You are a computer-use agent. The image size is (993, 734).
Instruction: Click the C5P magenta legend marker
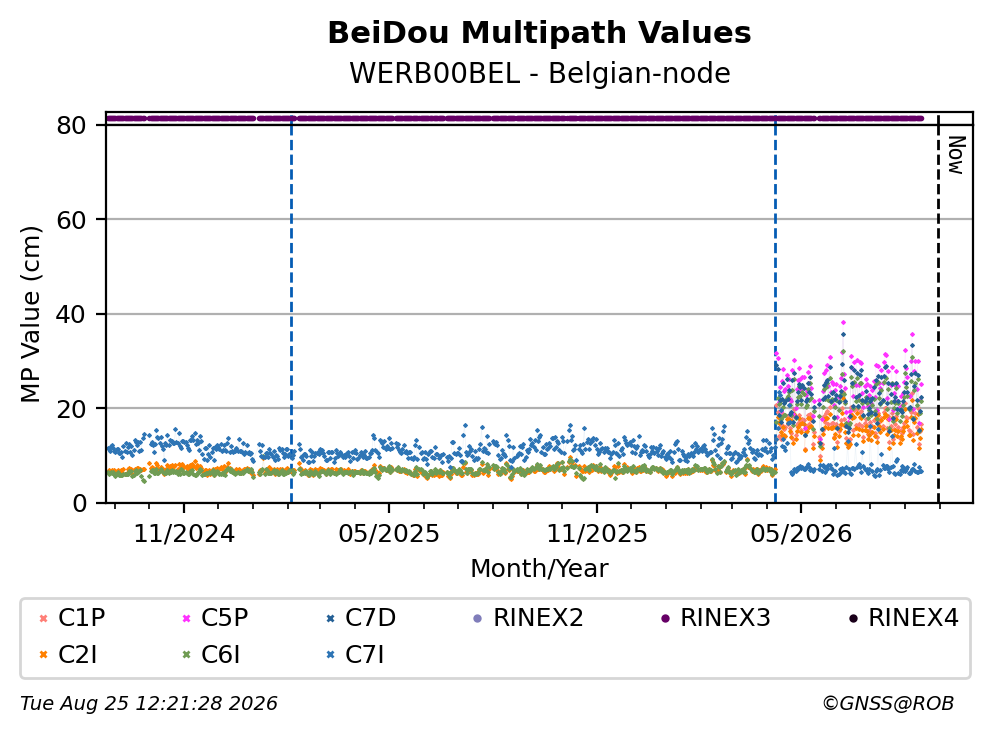point(186,618)
